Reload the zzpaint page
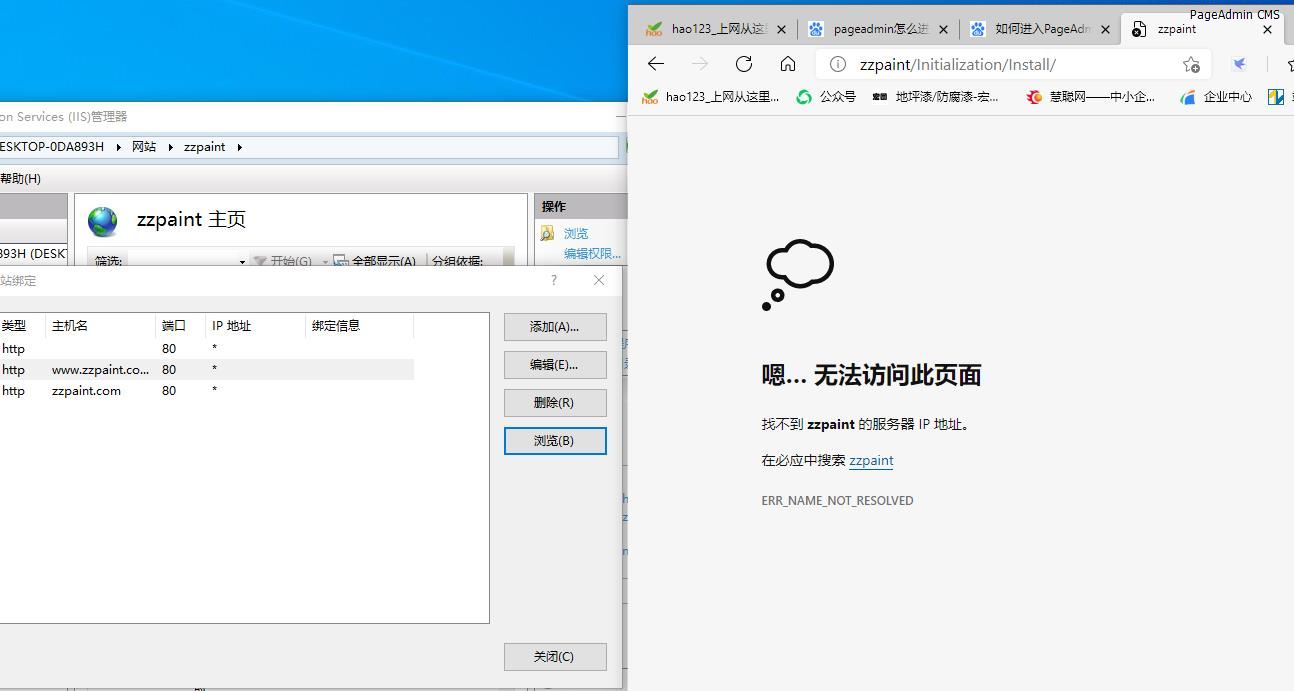The image size is (1294, 691). [744, 64]
